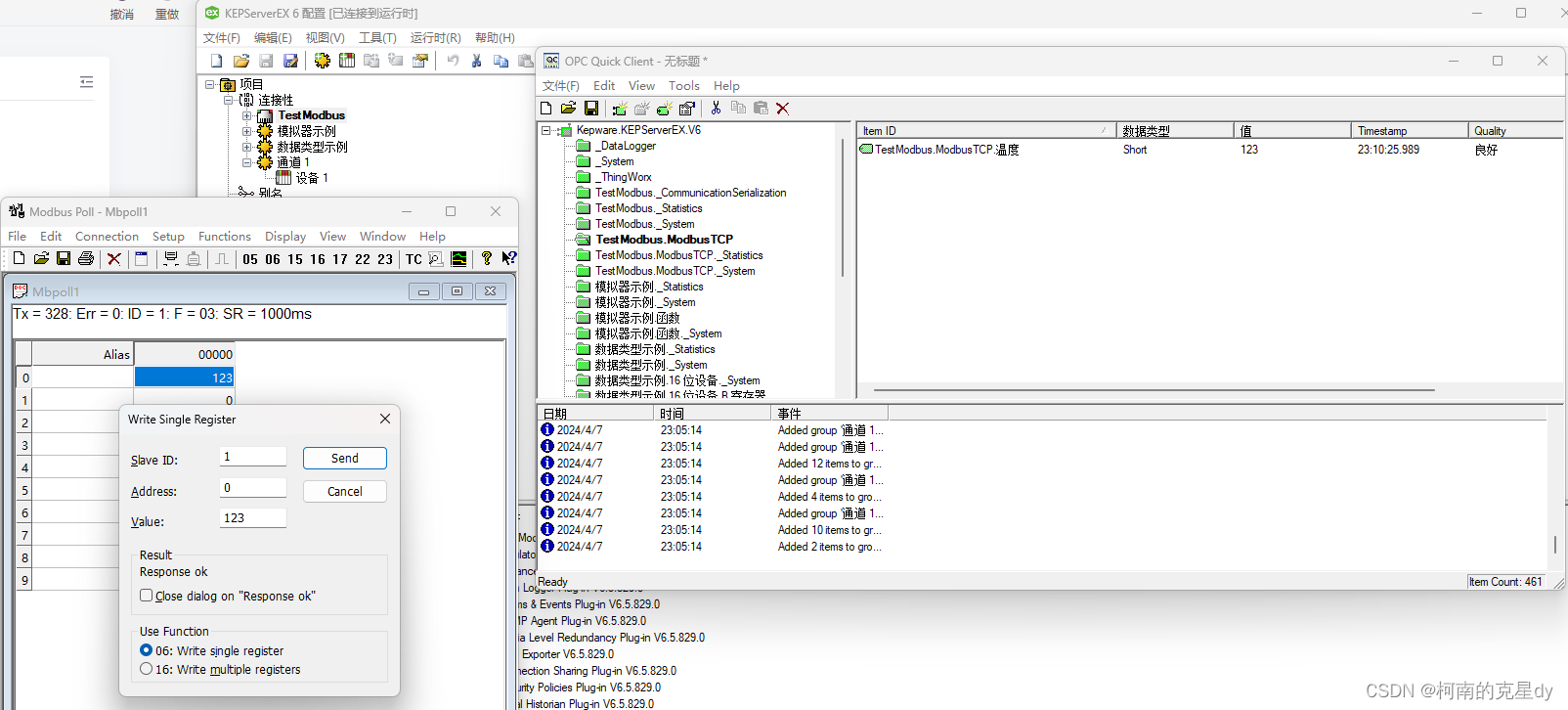Expand 模拟器示例 channel in KEPServerEX tree

(x=246, y=131)
